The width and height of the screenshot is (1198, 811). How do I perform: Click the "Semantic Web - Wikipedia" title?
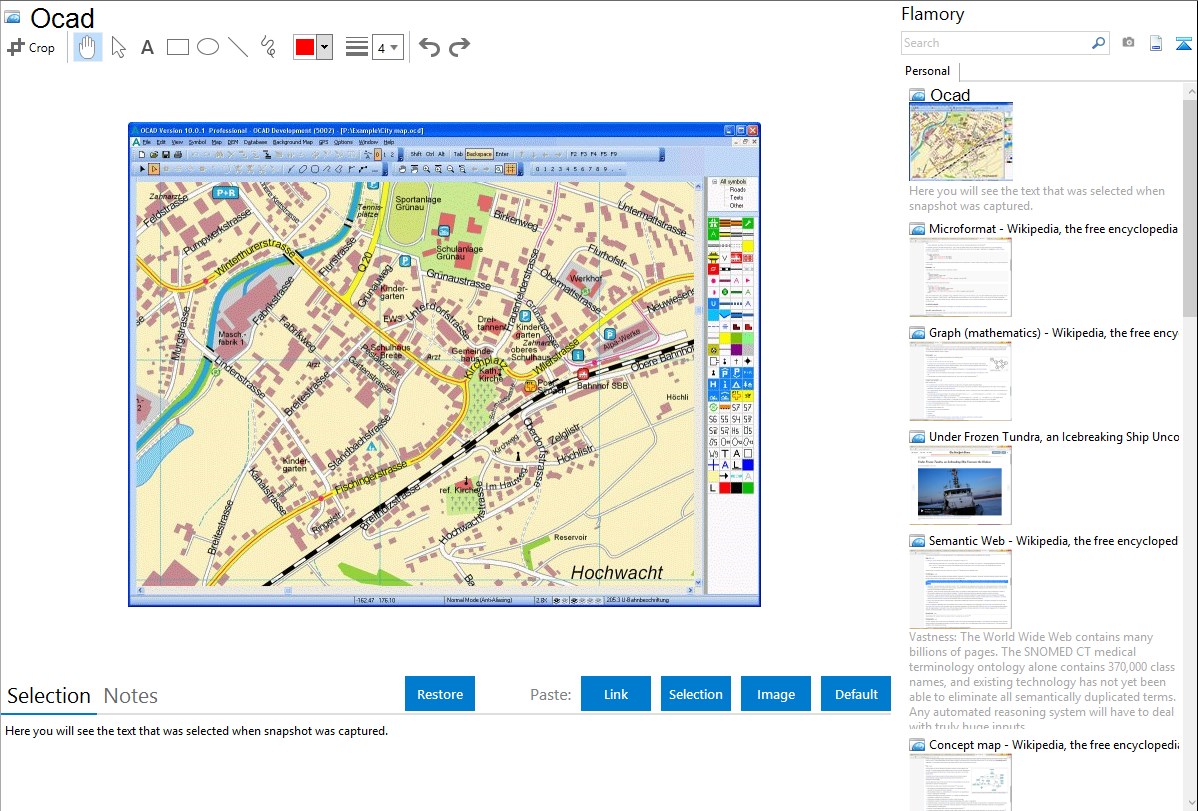(1053, 540)
